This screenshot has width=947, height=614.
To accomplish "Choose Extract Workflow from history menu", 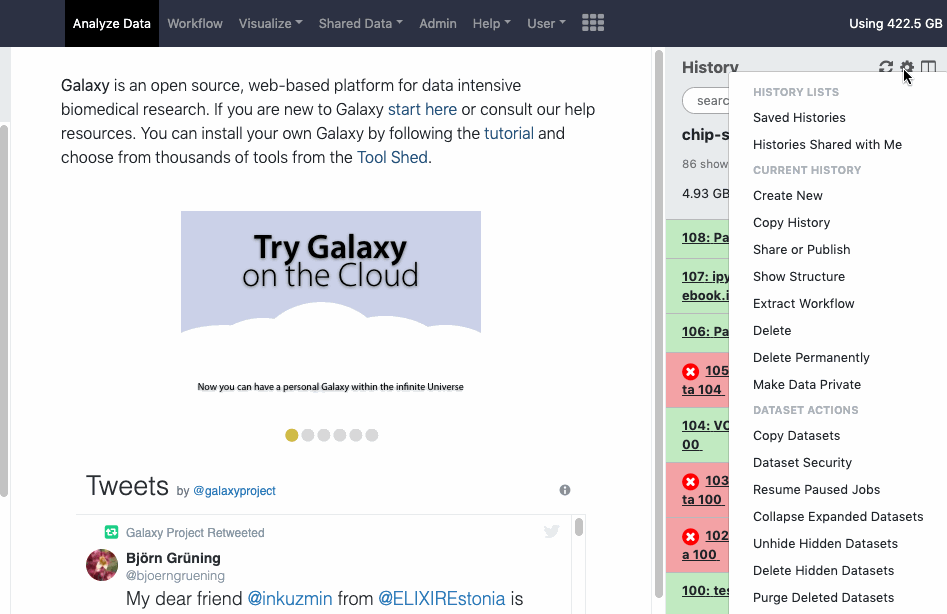I will tap(803, 303).
